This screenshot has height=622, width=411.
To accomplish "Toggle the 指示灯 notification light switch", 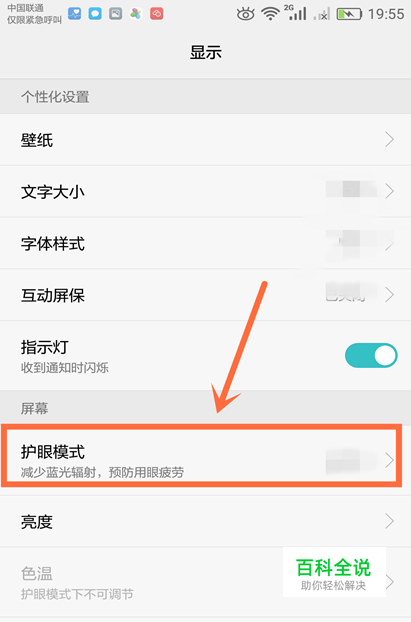I will [371, 355].
